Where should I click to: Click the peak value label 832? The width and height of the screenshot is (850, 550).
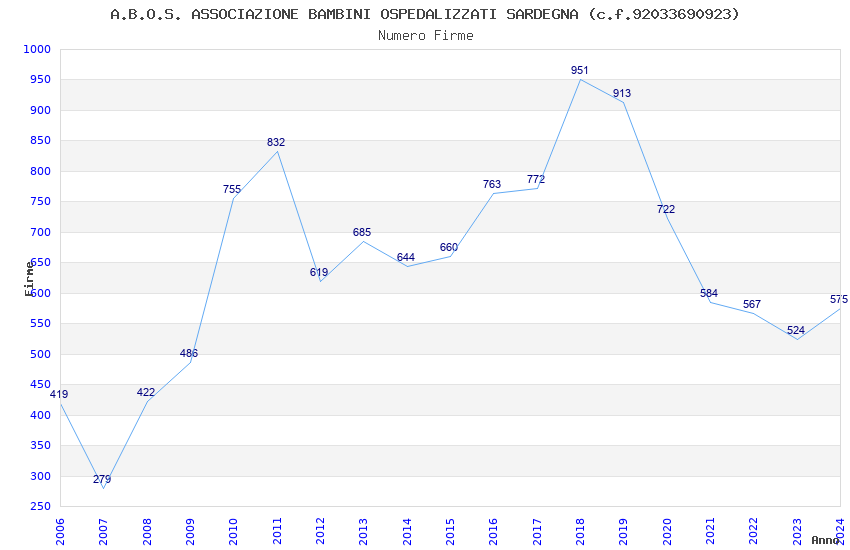tap(276, 142)
